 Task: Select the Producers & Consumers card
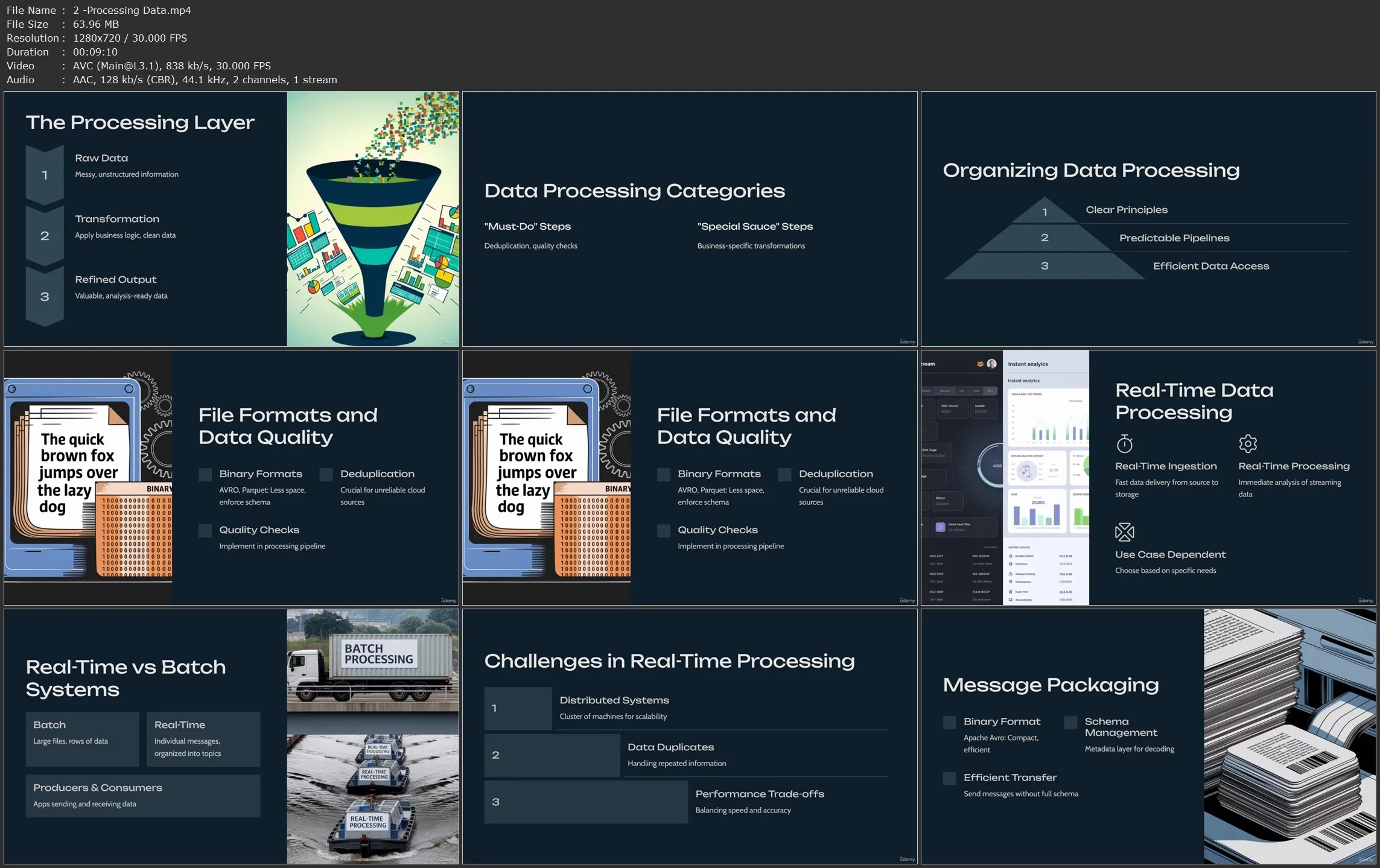pyautogui.click(x=143, y=796)
